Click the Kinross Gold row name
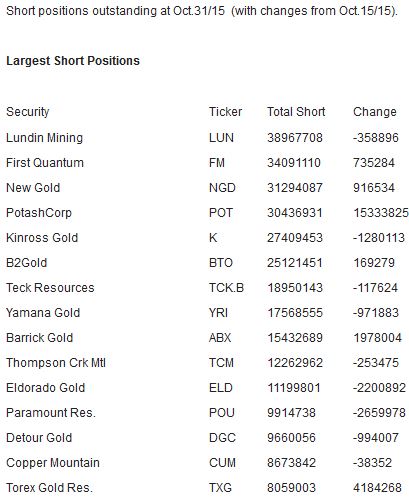This screenshot has height=501, width=409. pos(42,238)
